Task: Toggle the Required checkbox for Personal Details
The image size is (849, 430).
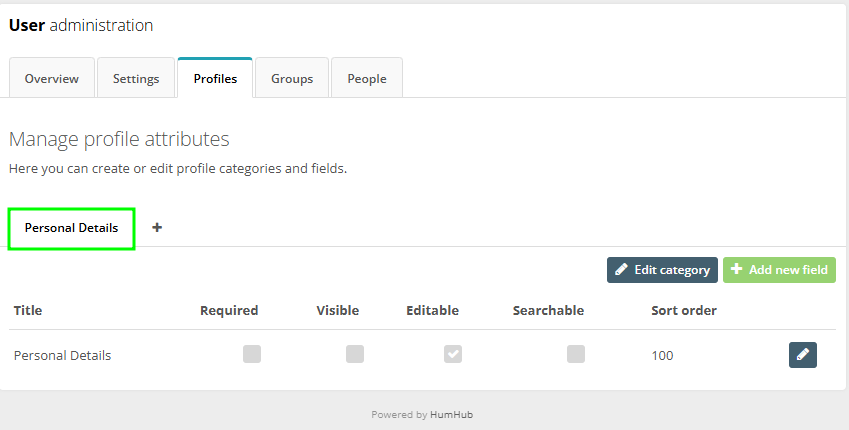Action: click(252, 354)
